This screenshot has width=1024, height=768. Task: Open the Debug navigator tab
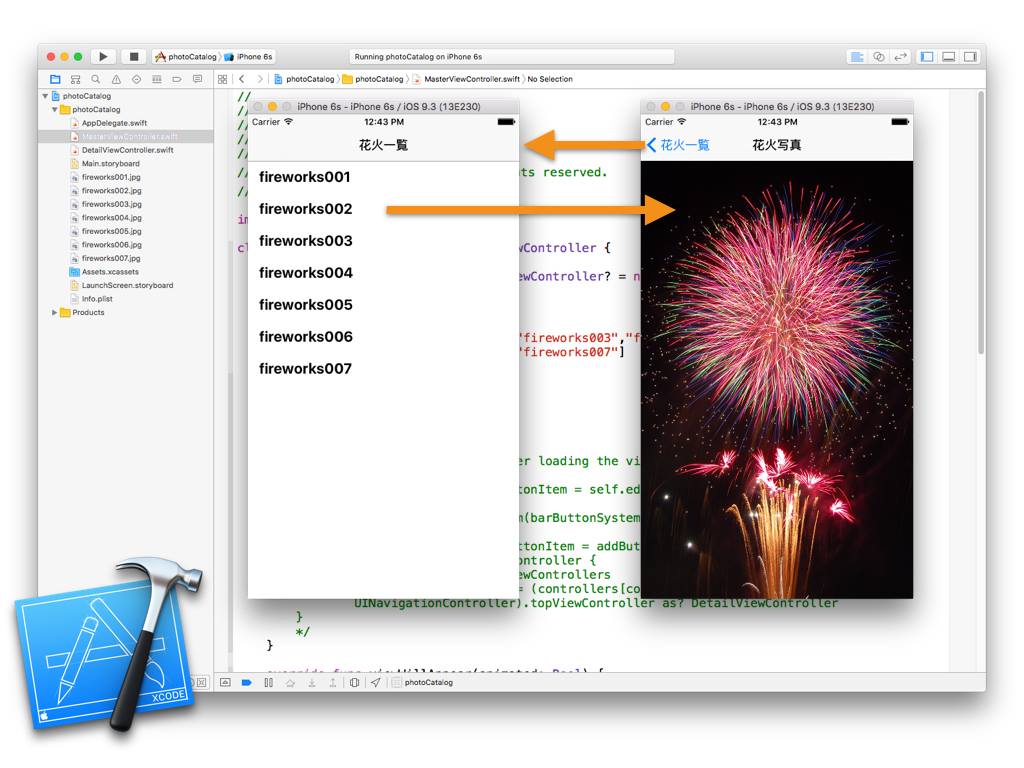157,79
